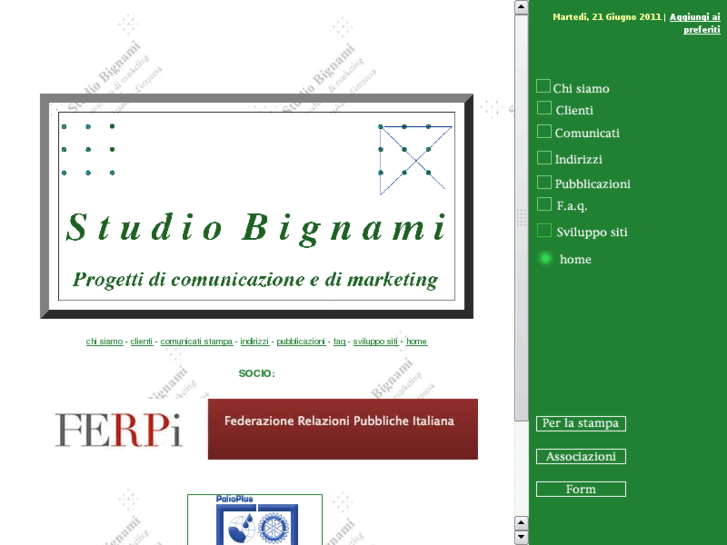Screen dimensions: 727x545
Task: Open F.a.q. in the green sidebar
Action: [x=572, y=206]
